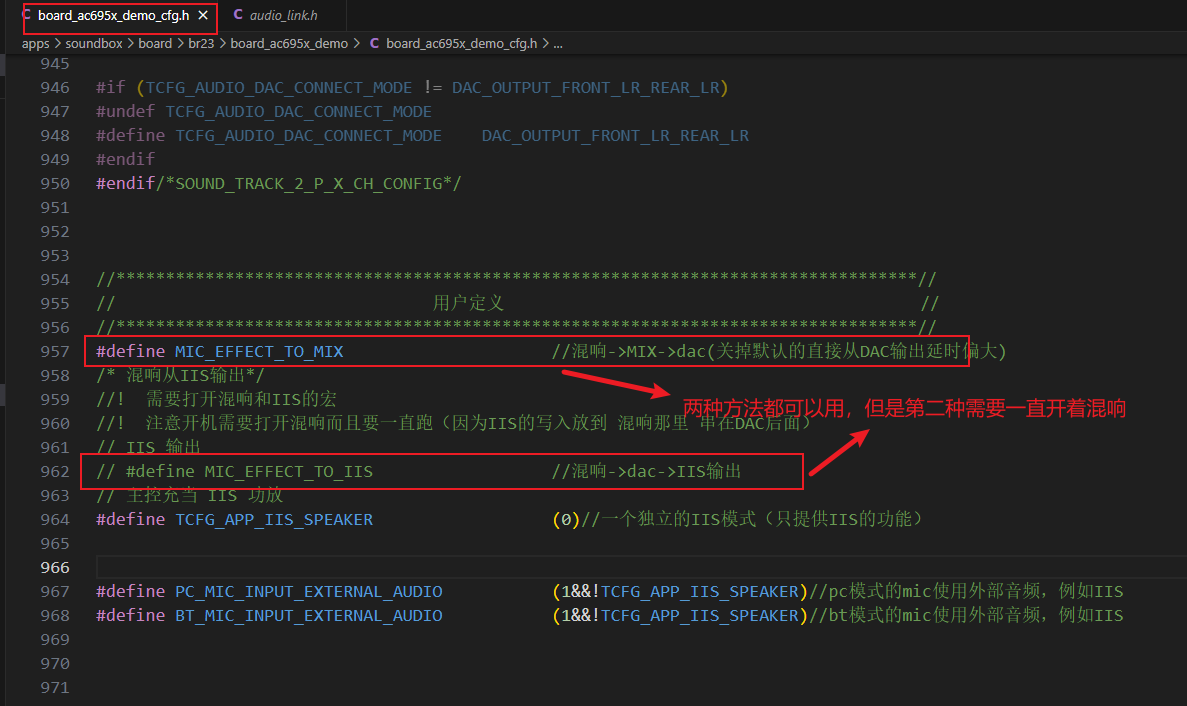This screenshot has height=706, width=1187.
Task: Click line number 966 in the gutter
Action: [55, 568]
